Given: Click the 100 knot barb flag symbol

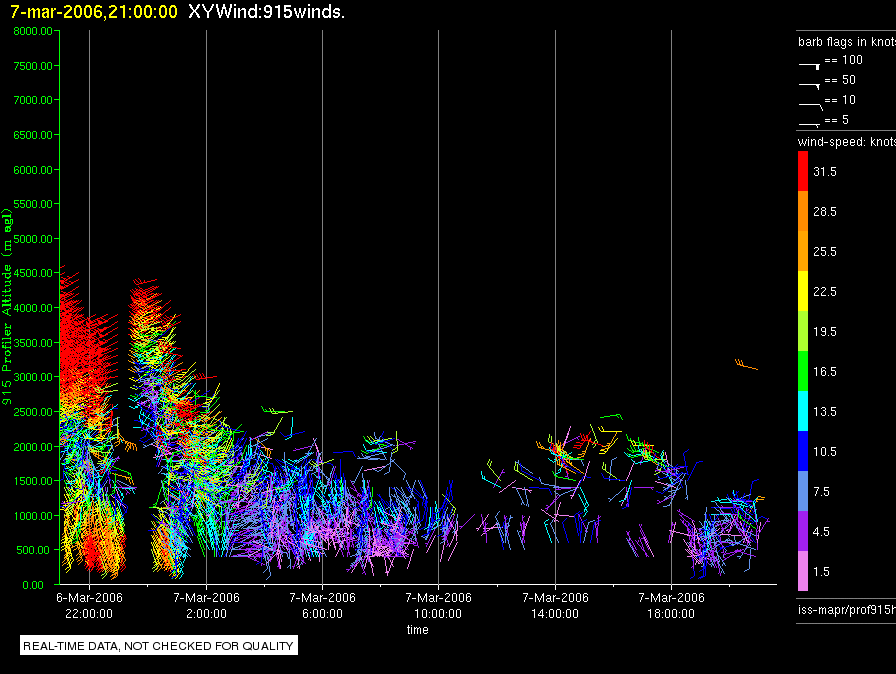Looking at the screenshot, I should click(x=809, y=66).
